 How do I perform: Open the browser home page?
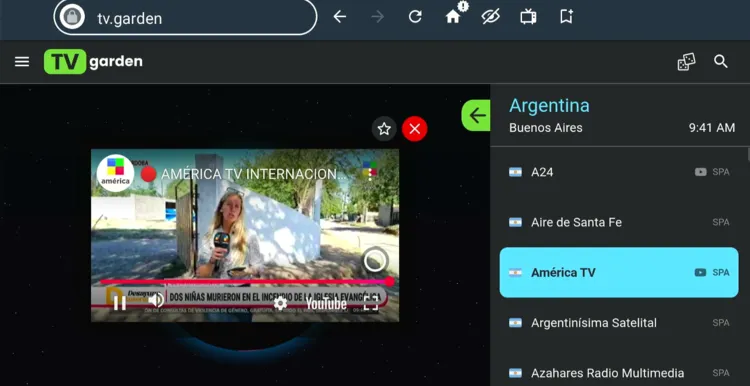click(x=452, y=17)
